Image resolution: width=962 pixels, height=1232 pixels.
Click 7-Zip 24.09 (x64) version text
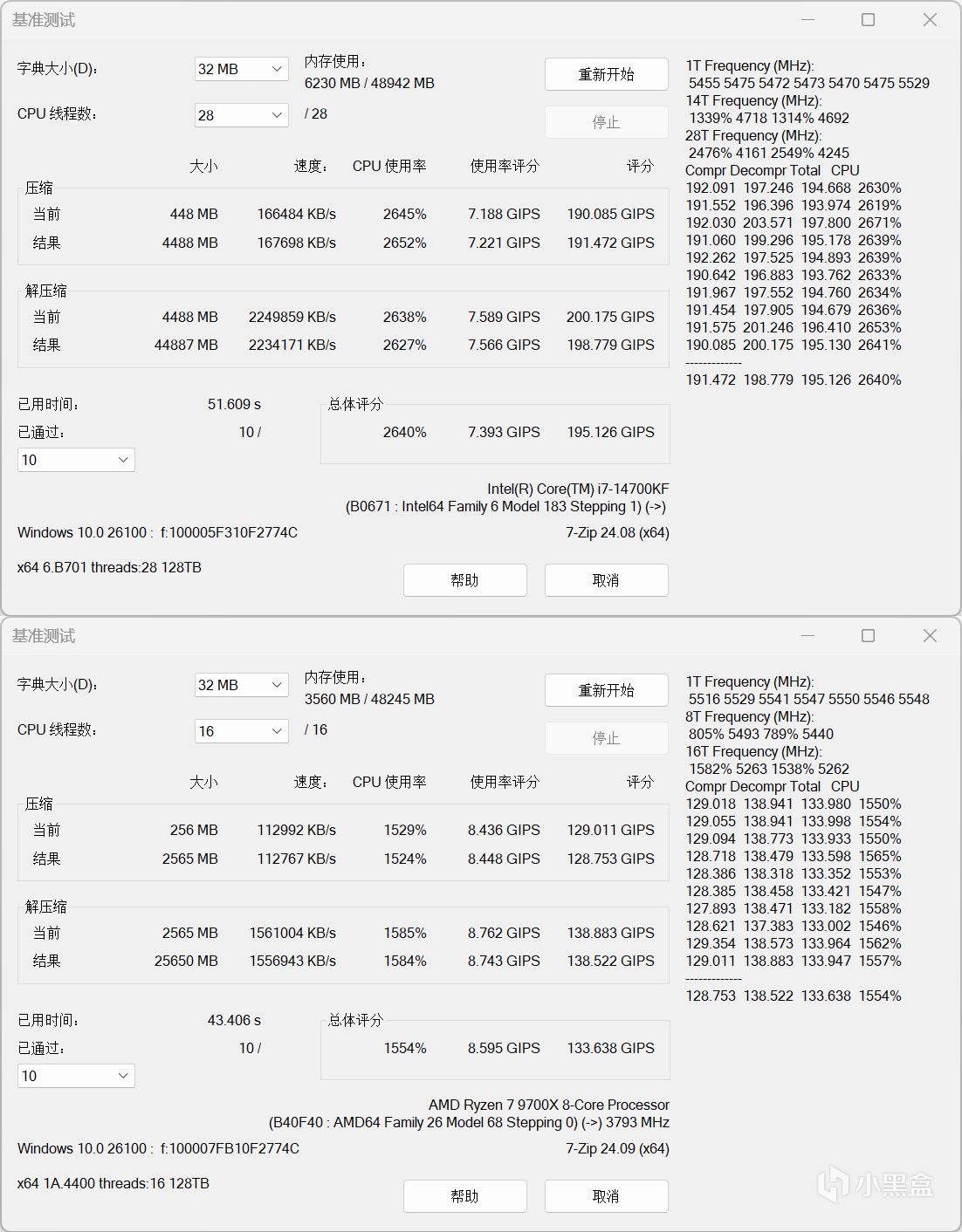(617, 1148)
